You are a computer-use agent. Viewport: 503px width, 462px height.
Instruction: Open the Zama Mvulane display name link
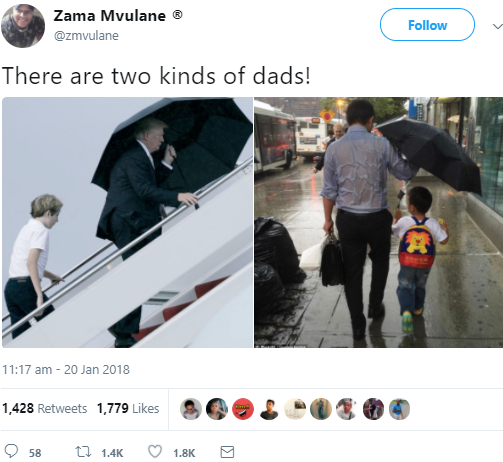pyautogui.click(x=110, y=16)
